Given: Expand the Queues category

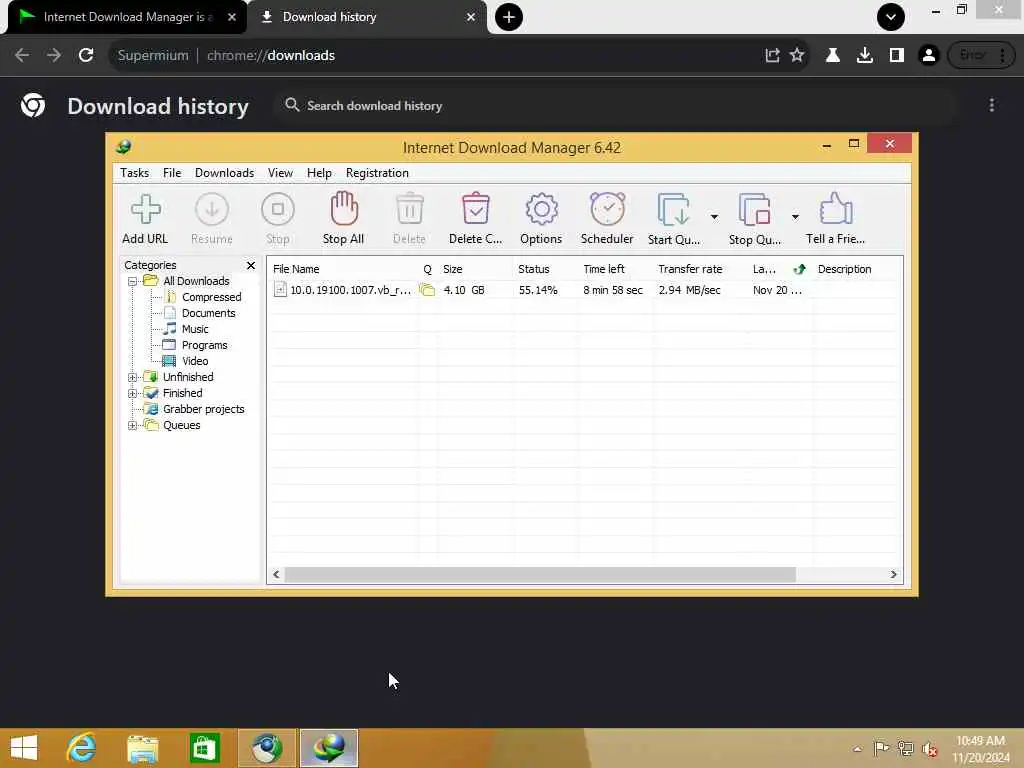Looking at the screenshot, I should [x=133, y=425].
